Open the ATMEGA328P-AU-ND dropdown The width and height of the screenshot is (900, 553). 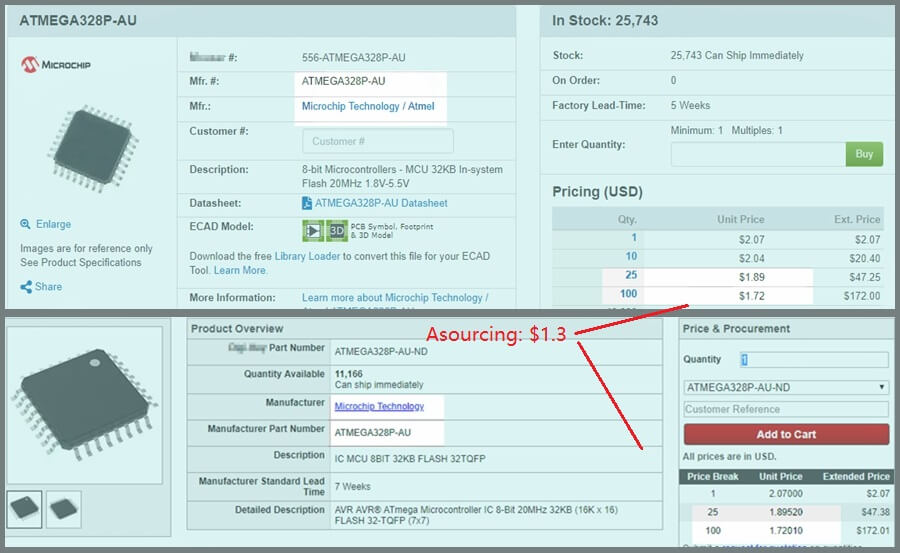tap(786, 388)
